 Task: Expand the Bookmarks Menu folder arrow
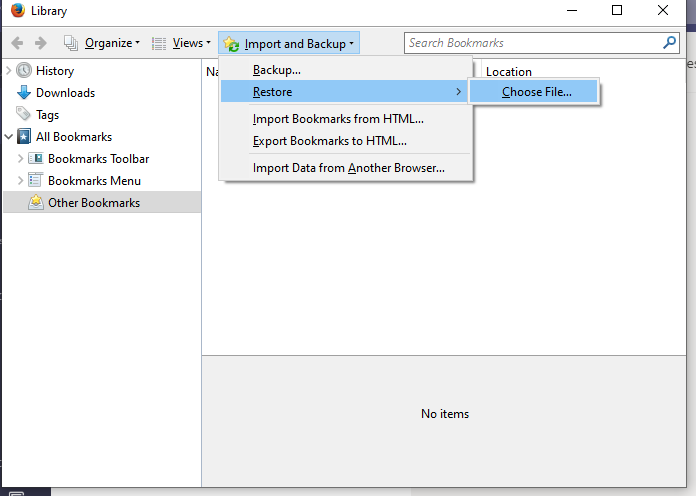[20, 180]
